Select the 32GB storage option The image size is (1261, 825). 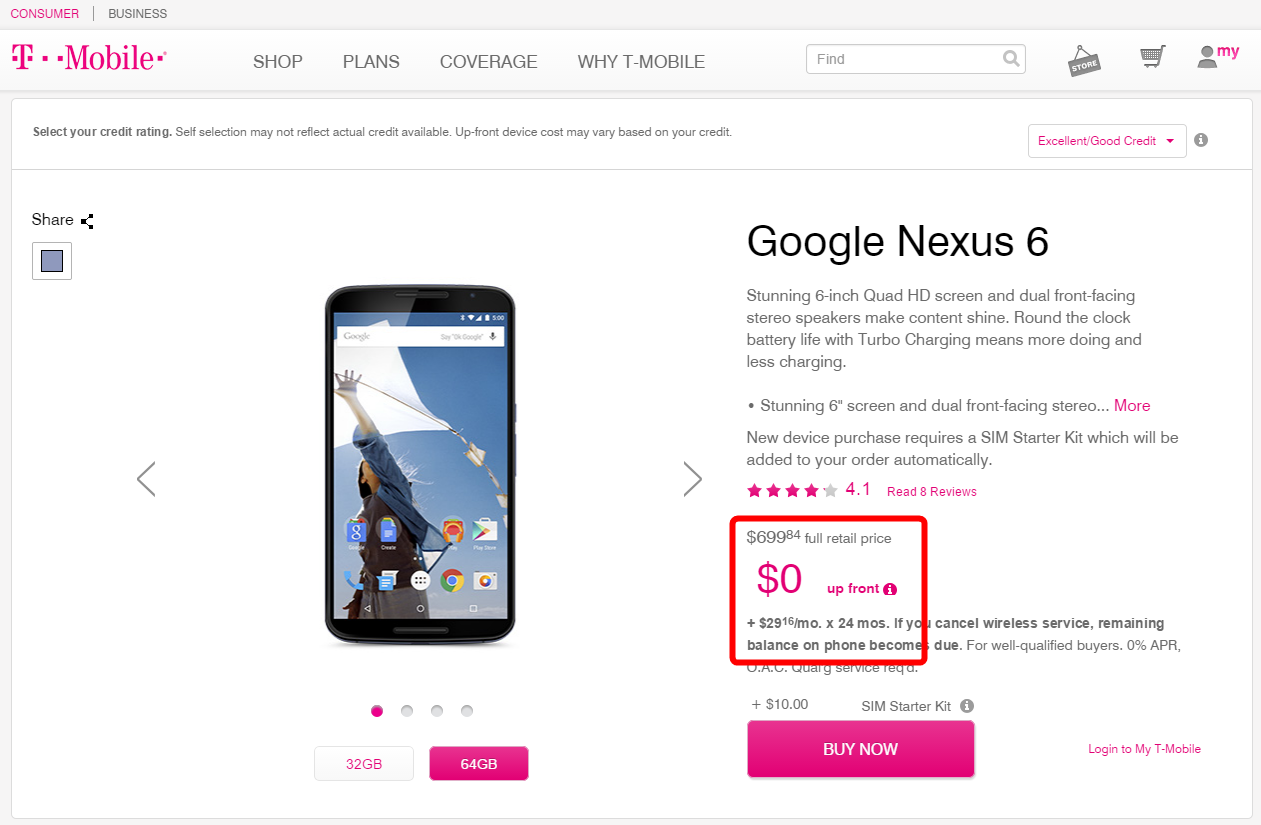(364, 764)
